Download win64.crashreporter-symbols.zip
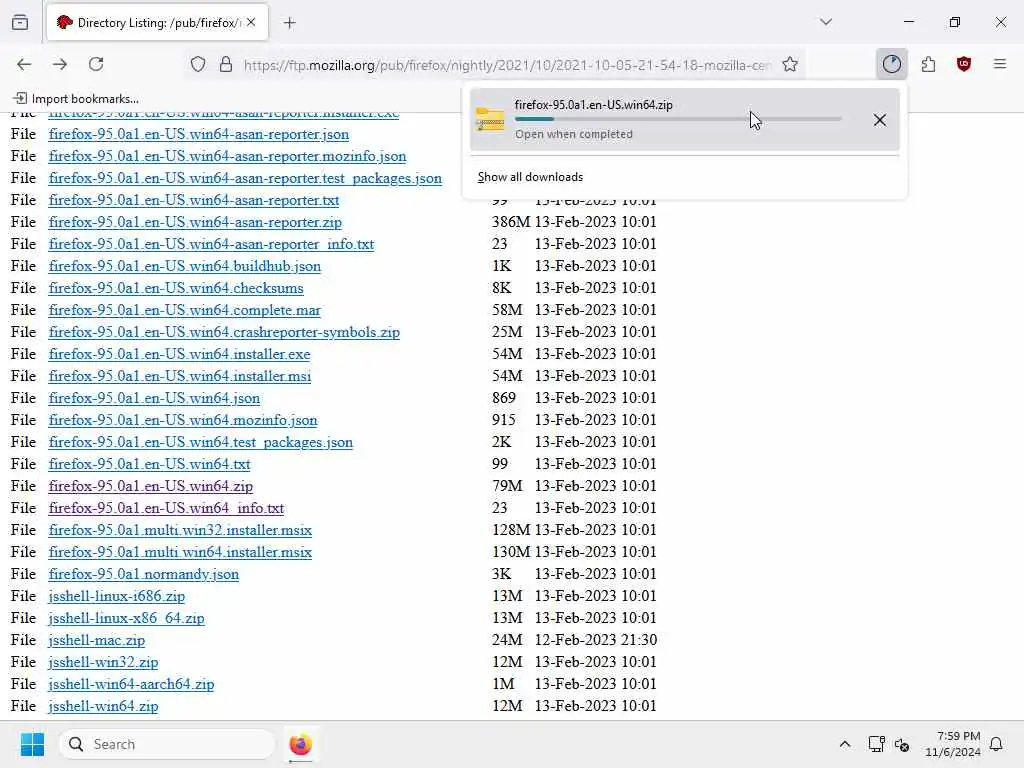 coord(224,332)
